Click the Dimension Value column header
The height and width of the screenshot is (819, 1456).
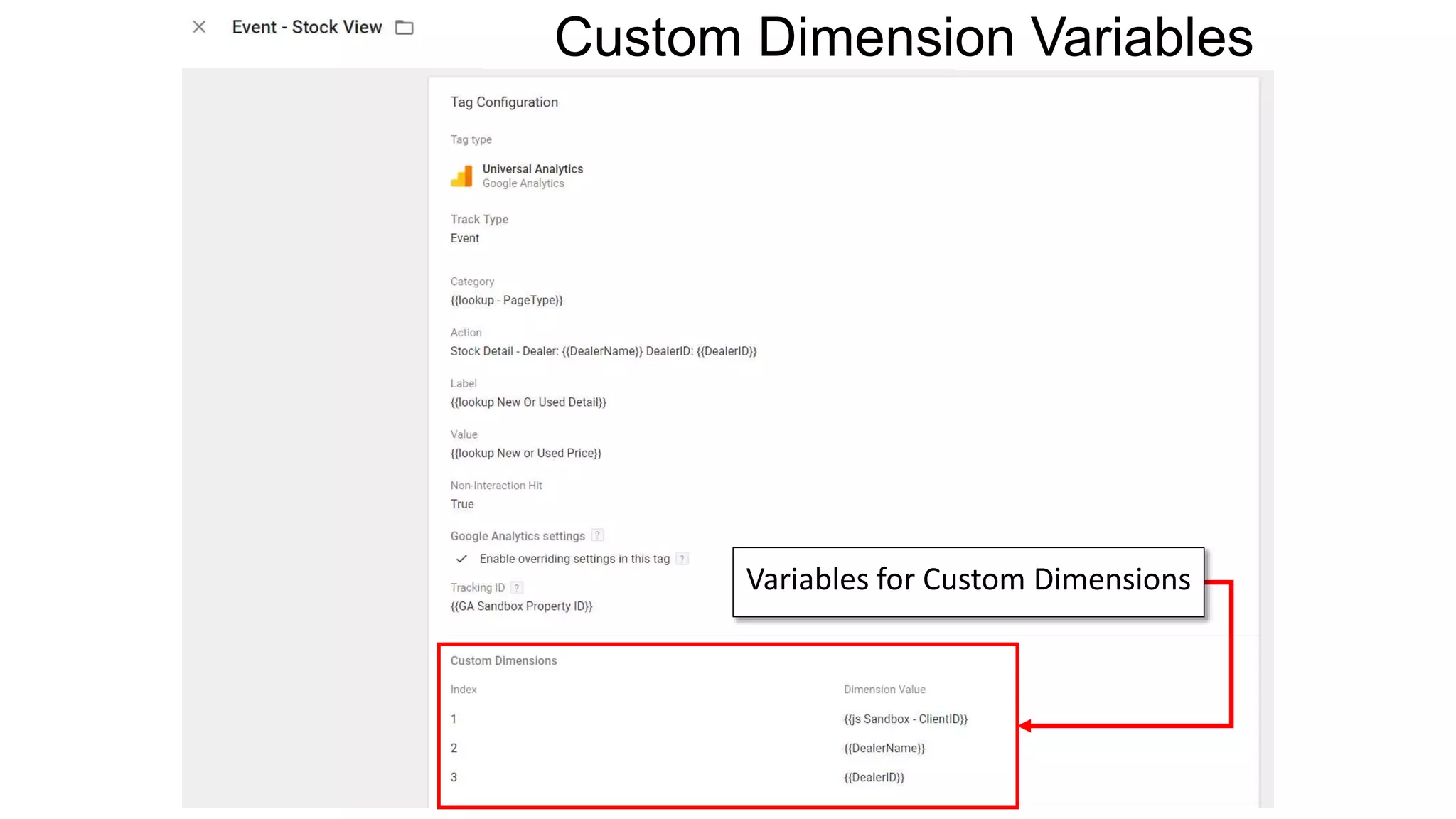pos(884,690)
